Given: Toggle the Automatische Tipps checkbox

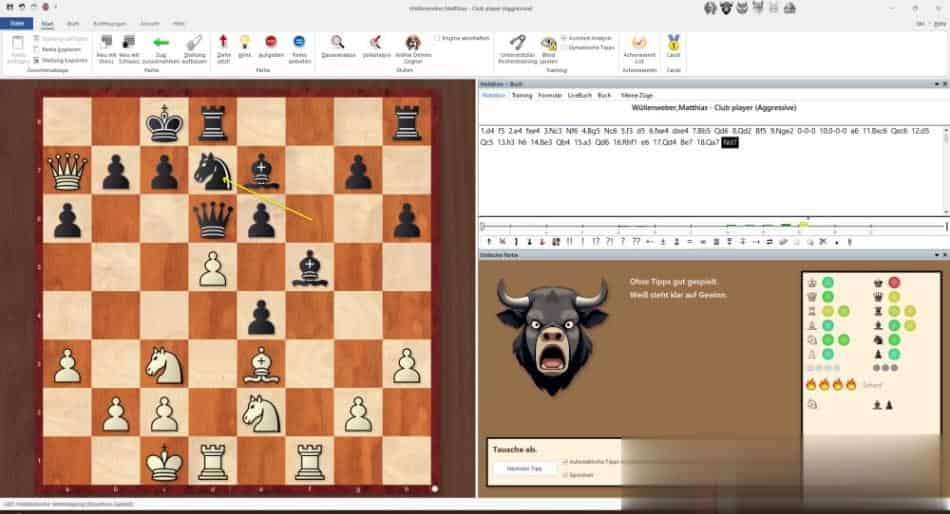Looking at the screenshot, I should [x=565, y=462].
